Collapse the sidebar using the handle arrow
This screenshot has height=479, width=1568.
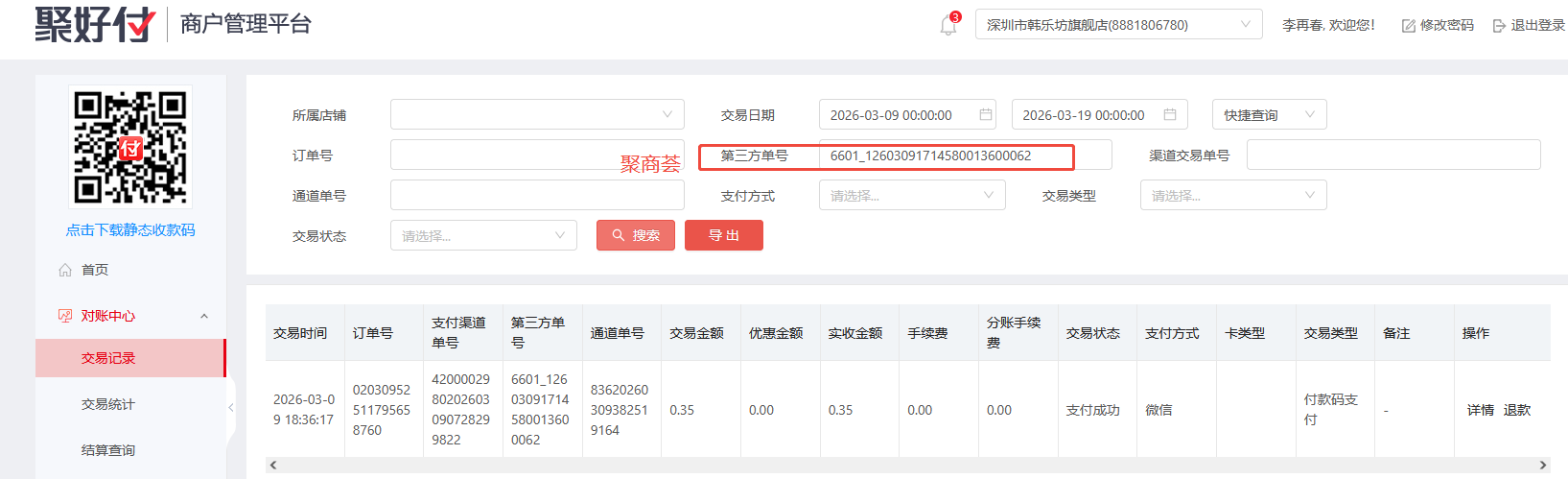(231, 408)
